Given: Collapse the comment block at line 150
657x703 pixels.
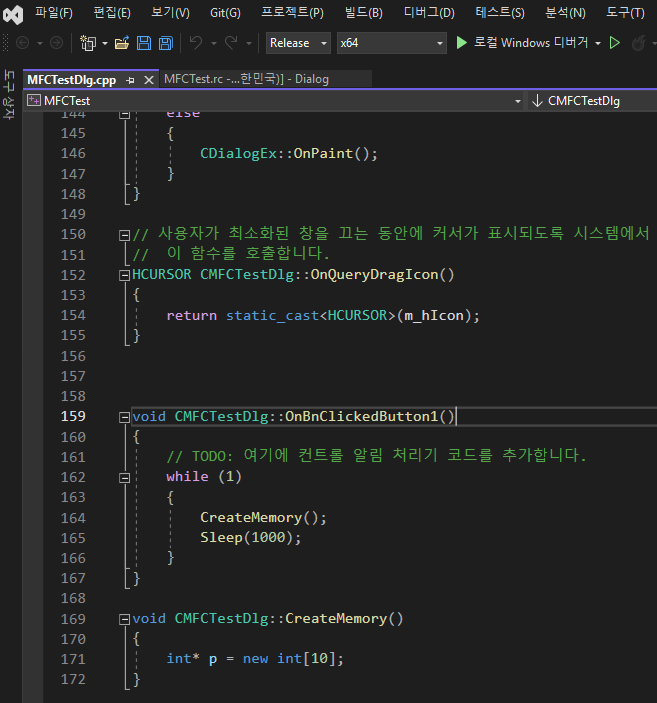Looking at the screenshot, I should click(x=124, y=235).
